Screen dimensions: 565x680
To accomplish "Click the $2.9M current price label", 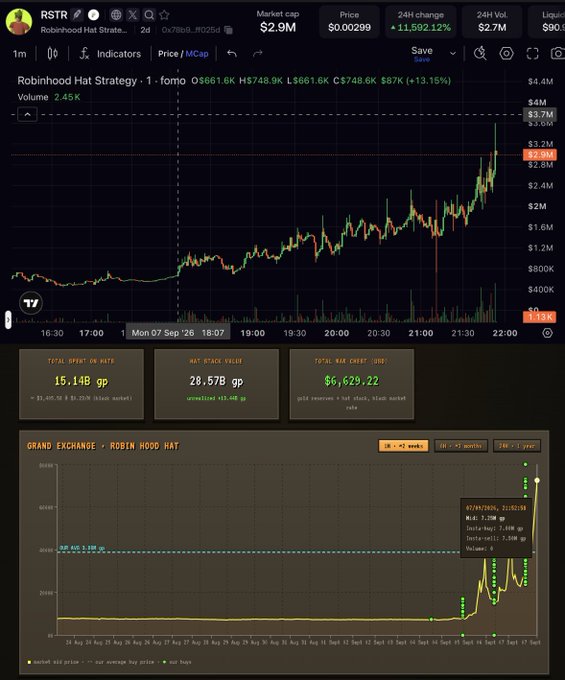I will (540, 155).
